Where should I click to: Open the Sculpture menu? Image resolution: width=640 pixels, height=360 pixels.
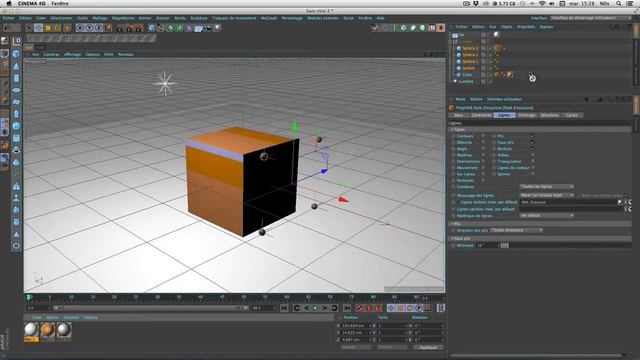(199, 18)
